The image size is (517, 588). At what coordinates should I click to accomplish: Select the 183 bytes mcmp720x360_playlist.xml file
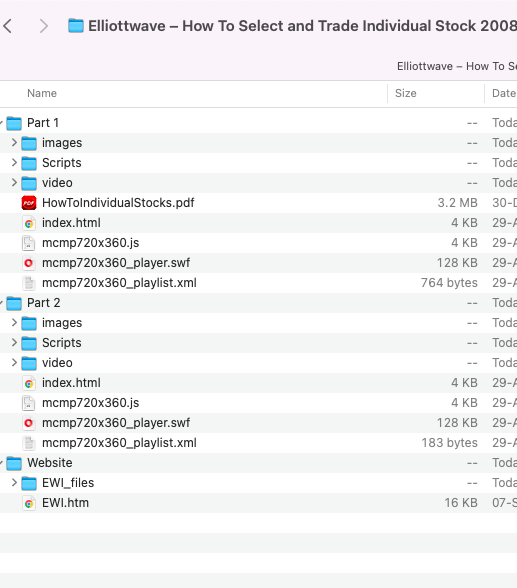pos(119,443)
